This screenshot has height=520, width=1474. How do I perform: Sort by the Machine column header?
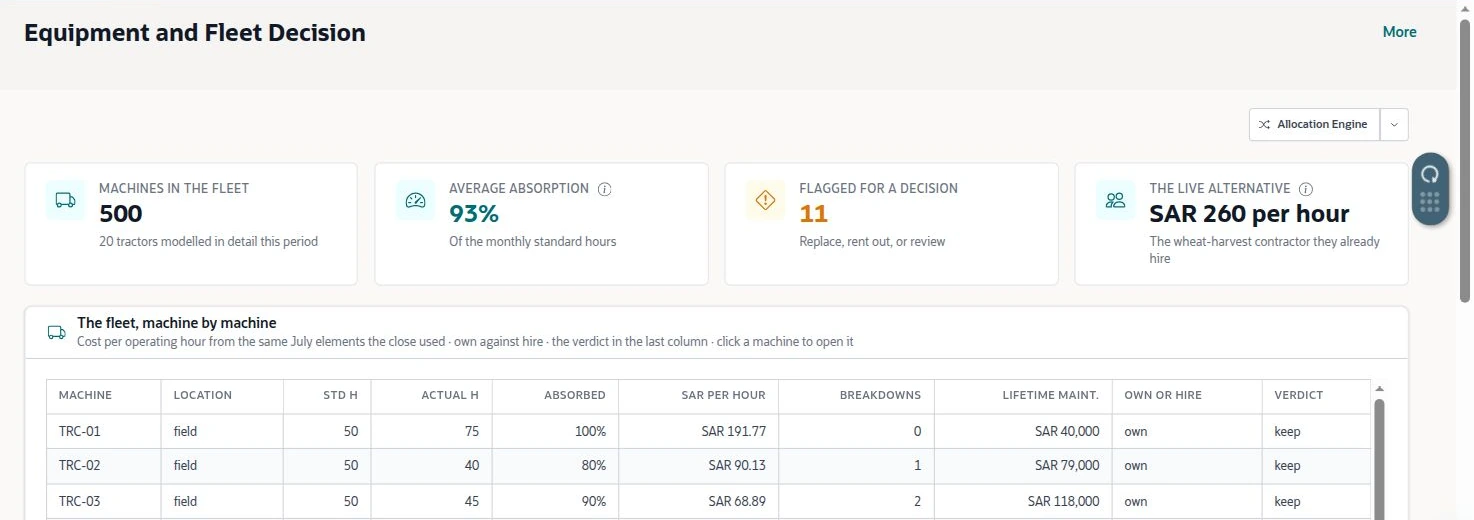point(103,395)
